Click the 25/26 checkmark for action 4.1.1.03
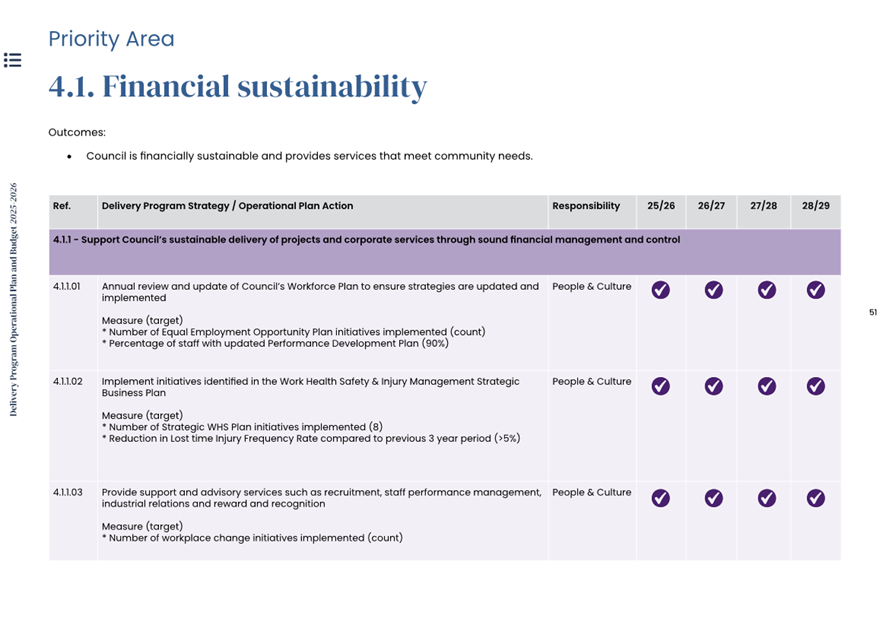The image size is (889, 628). point(661,497)
